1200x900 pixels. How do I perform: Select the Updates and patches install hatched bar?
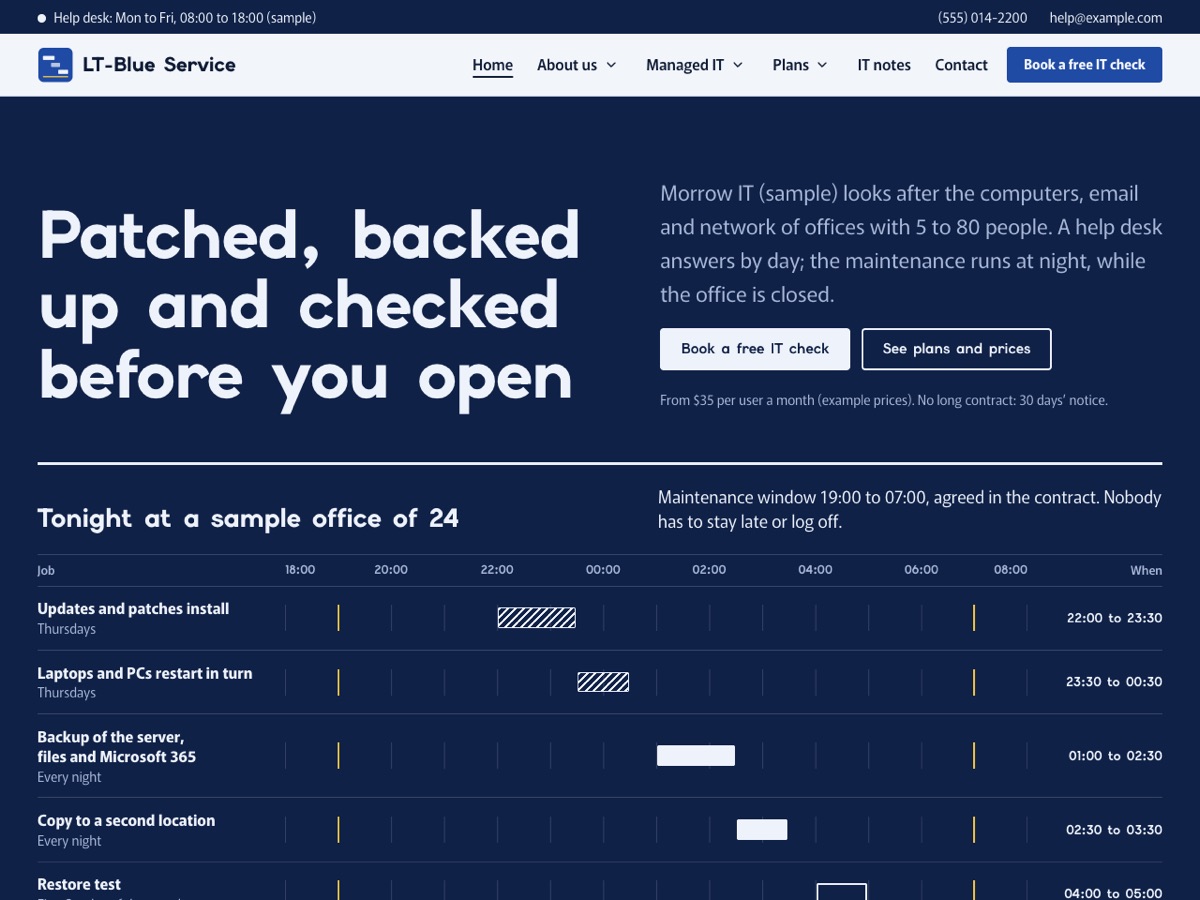(537, 617)
